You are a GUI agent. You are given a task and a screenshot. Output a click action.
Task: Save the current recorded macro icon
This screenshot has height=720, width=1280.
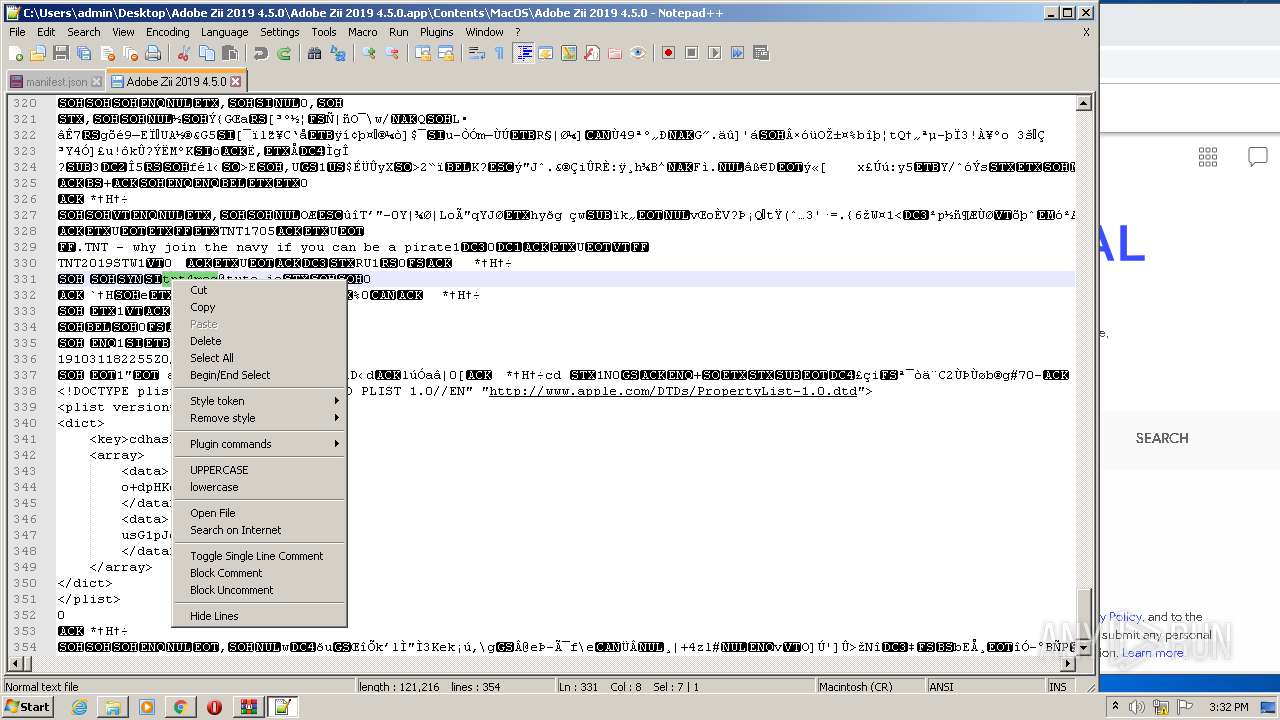[760, 53]
